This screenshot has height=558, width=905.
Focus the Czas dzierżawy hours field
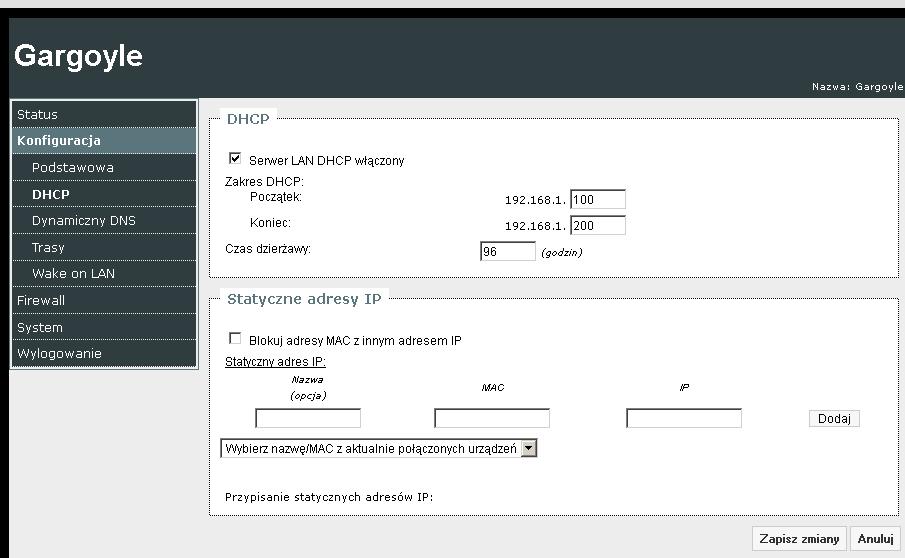tap(508, 252)
